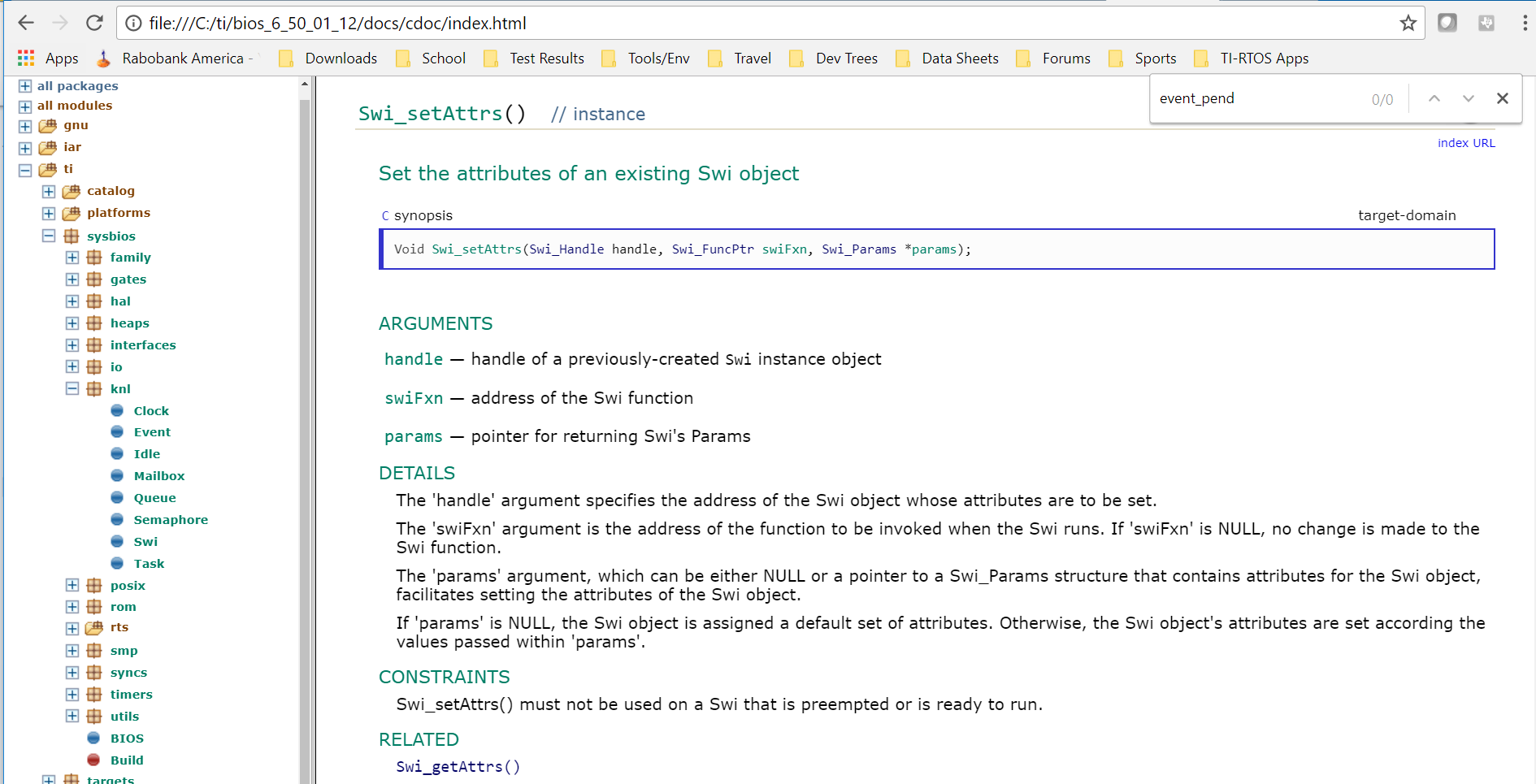
Task: Open the Chrome three-dot menu
Action: (x=1525, y=23)
